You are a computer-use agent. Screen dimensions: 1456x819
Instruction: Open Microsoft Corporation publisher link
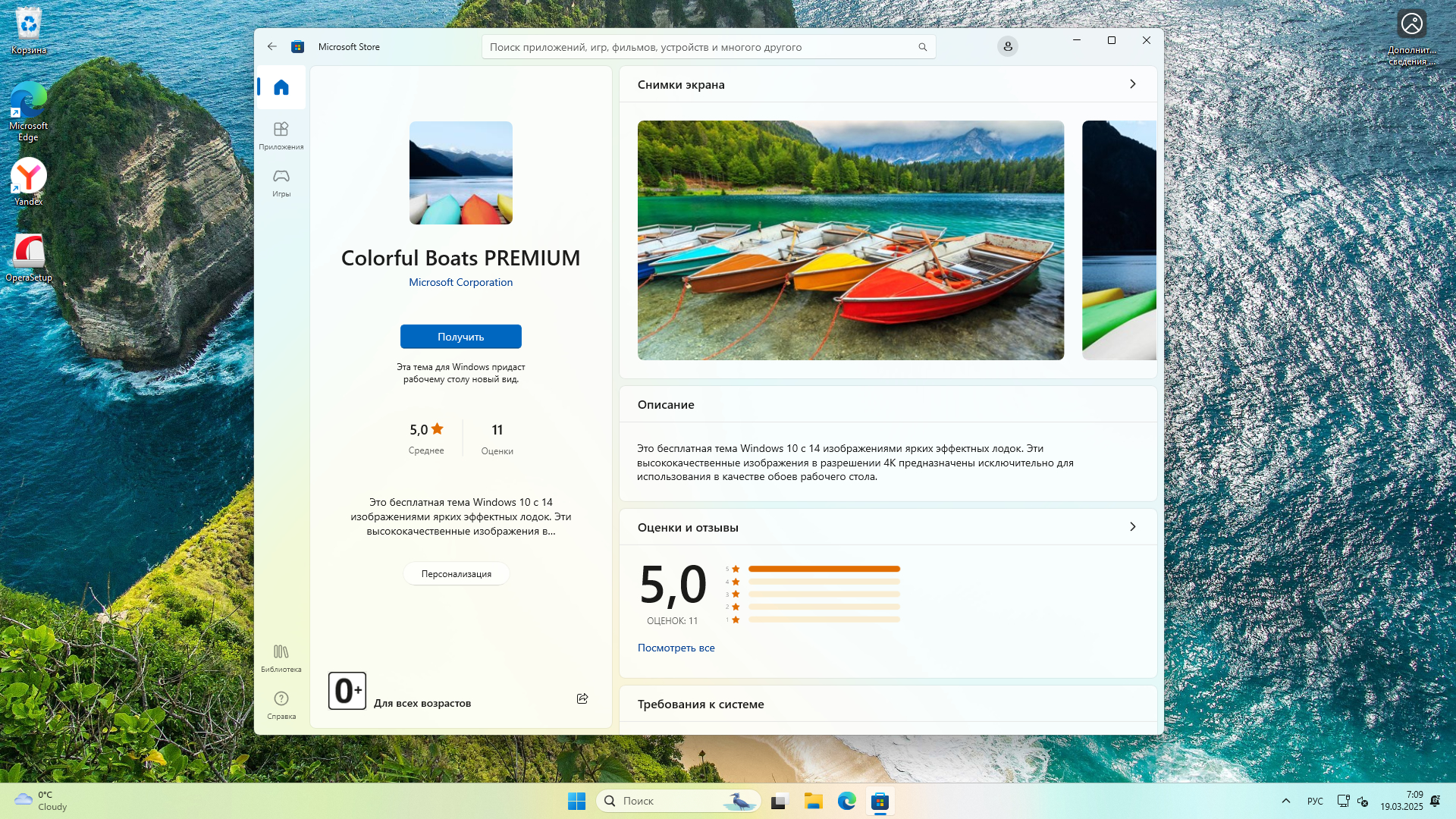click(460, 282)
